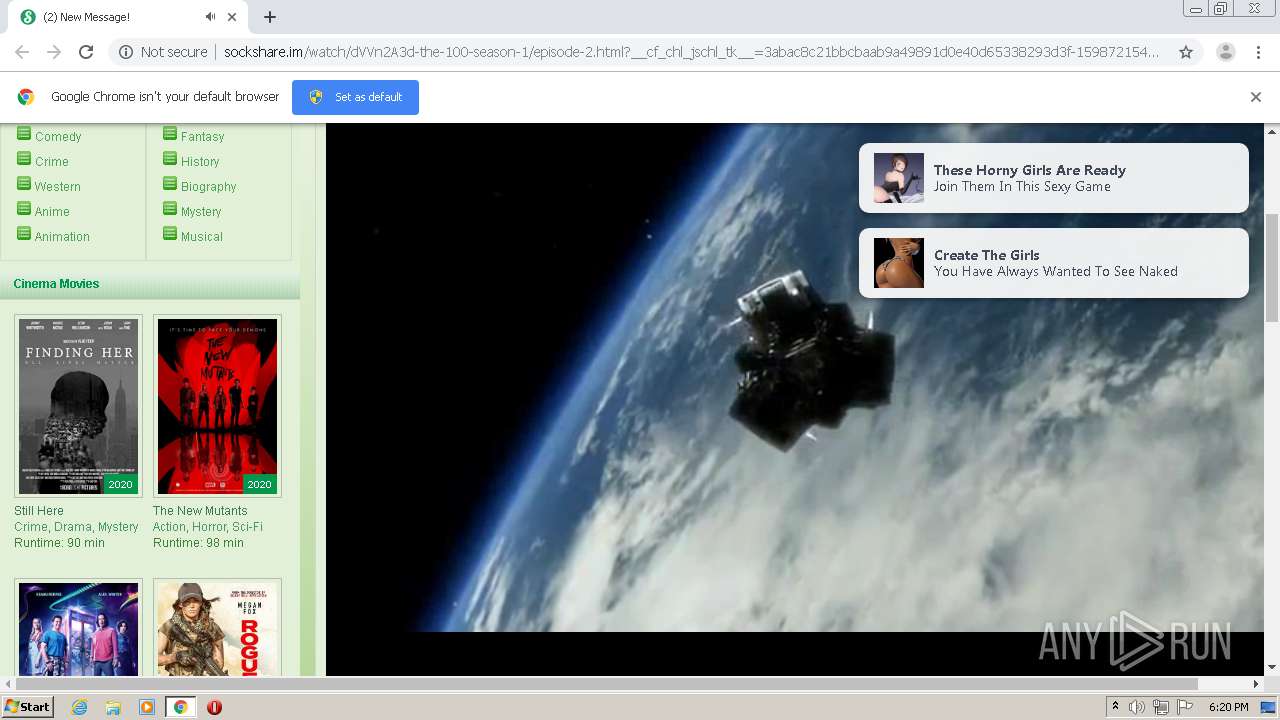The image size is (1280, 720).
Task: Open the Animation genre link
Action: (x=62, y=237)
